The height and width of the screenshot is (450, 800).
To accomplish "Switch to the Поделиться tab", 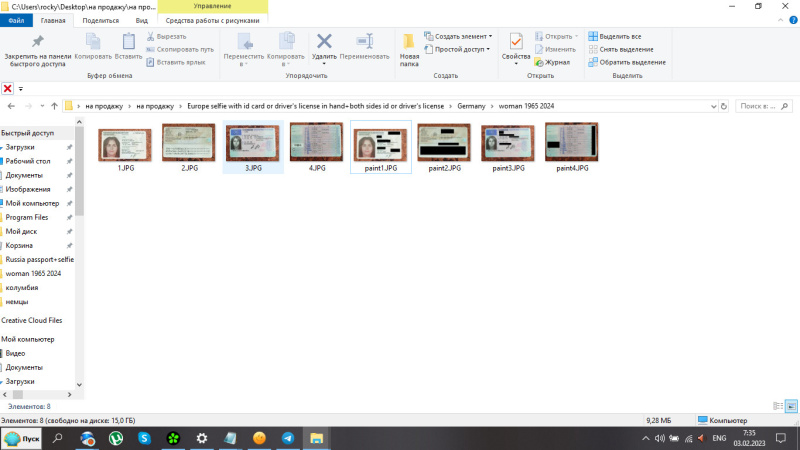I will (100, 20).
